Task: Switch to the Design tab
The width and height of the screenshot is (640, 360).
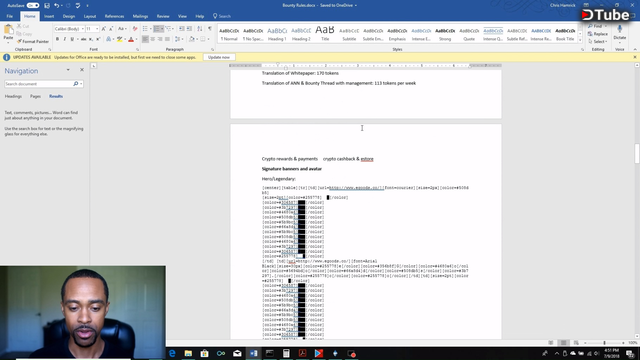Action: 69,16
